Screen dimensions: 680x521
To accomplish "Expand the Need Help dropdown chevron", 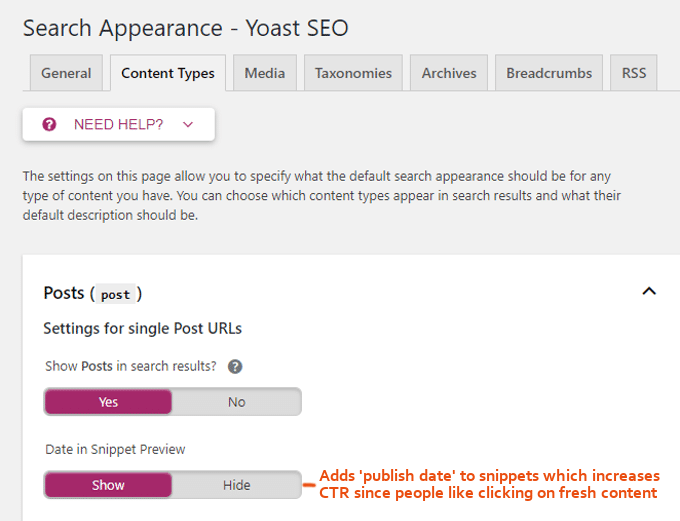I will coord(187,125).
